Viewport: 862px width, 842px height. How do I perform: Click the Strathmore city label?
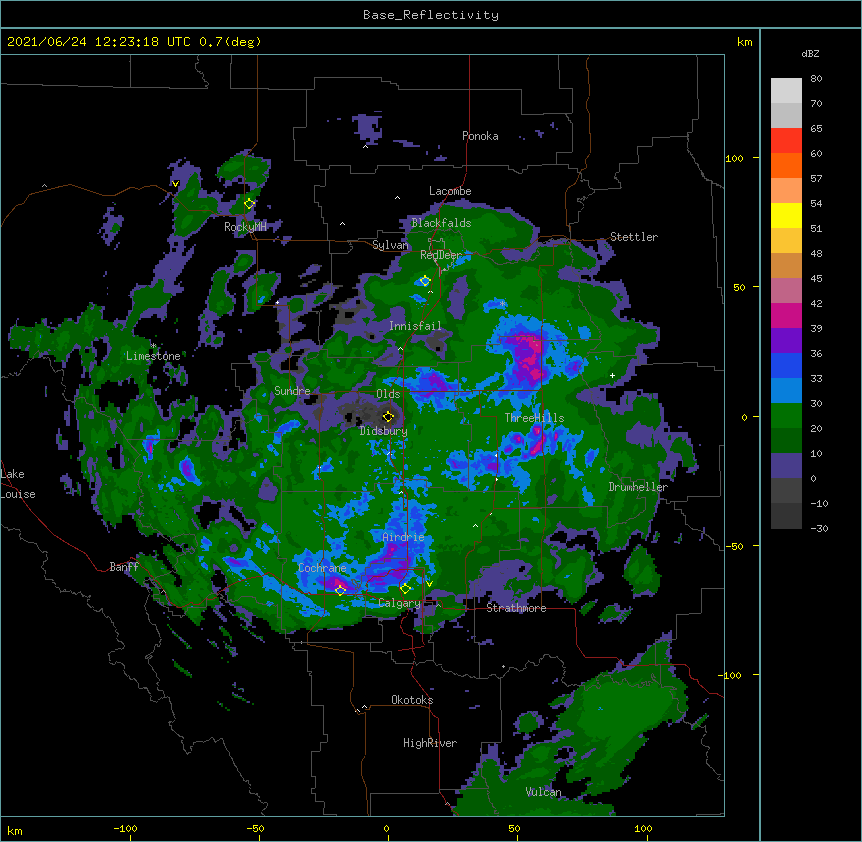point(516,608)
